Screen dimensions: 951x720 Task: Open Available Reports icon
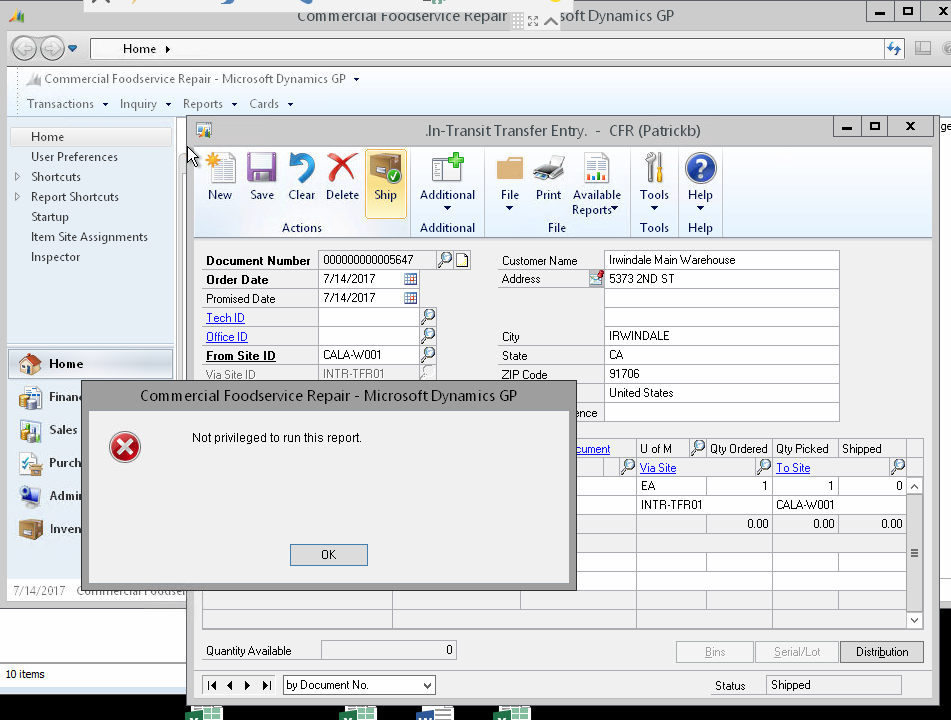[597, 184]
